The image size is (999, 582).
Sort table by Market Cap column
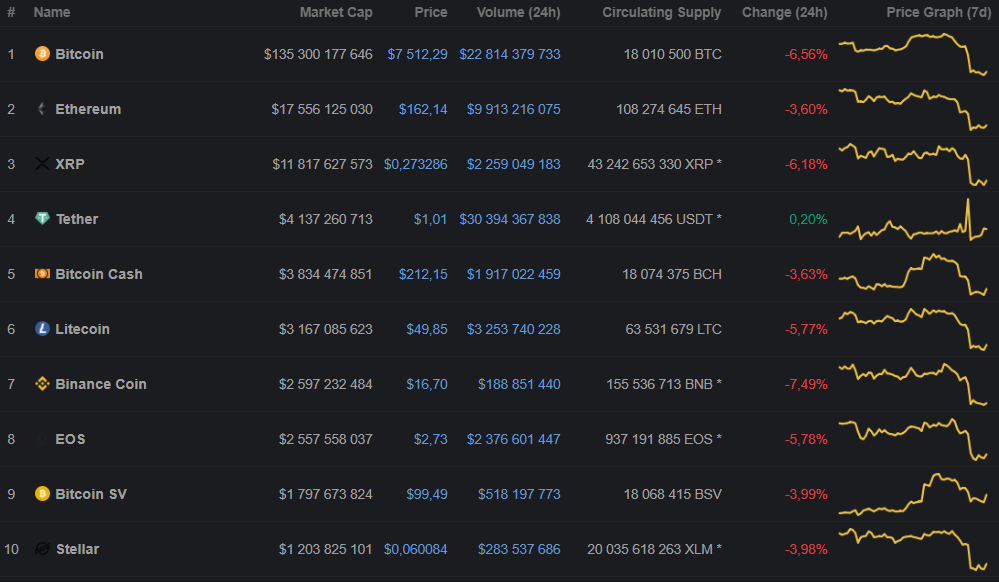tap(336, 13)
